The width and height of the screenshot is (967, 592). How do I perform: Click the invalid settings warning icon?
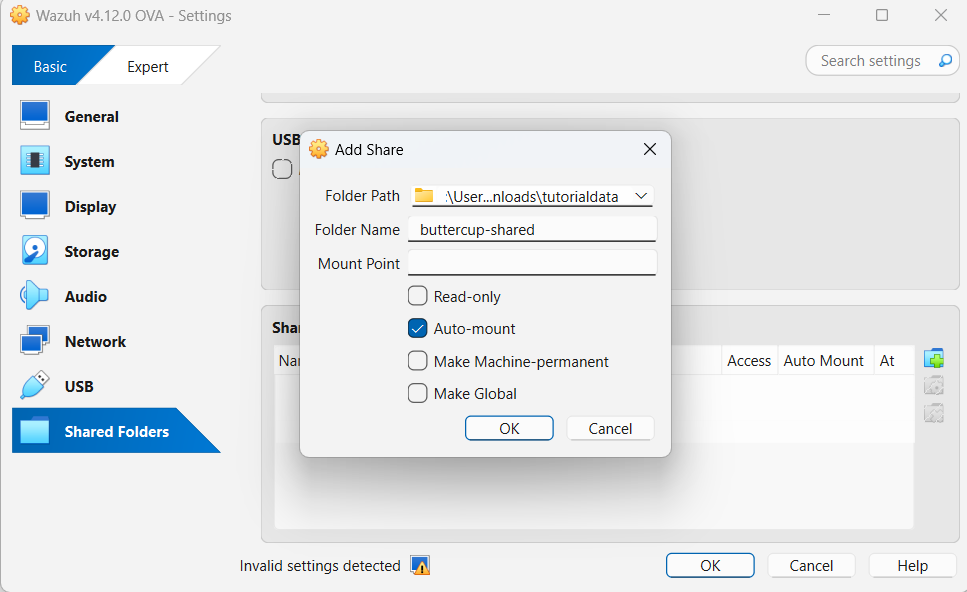[x=421, y=566]
